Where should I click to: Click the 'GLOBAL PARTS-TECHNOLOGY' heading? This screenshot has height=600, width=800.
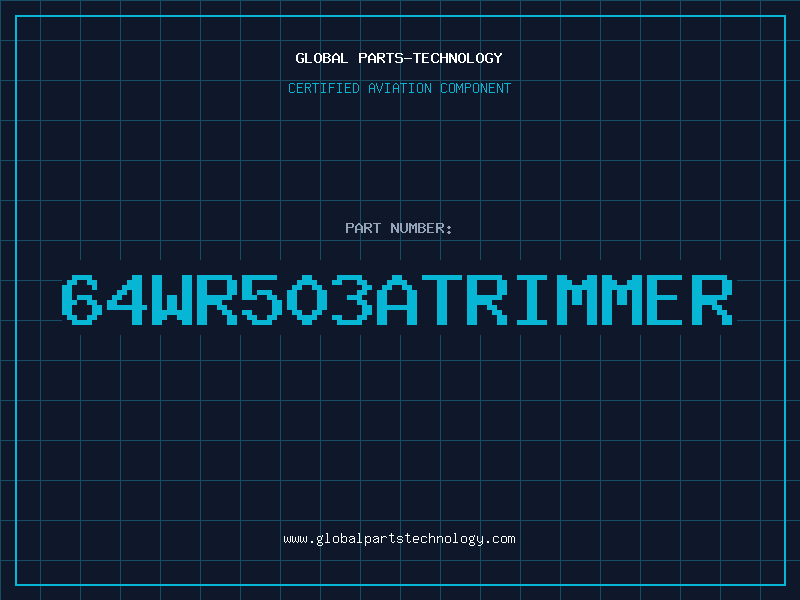click(399, 58)
